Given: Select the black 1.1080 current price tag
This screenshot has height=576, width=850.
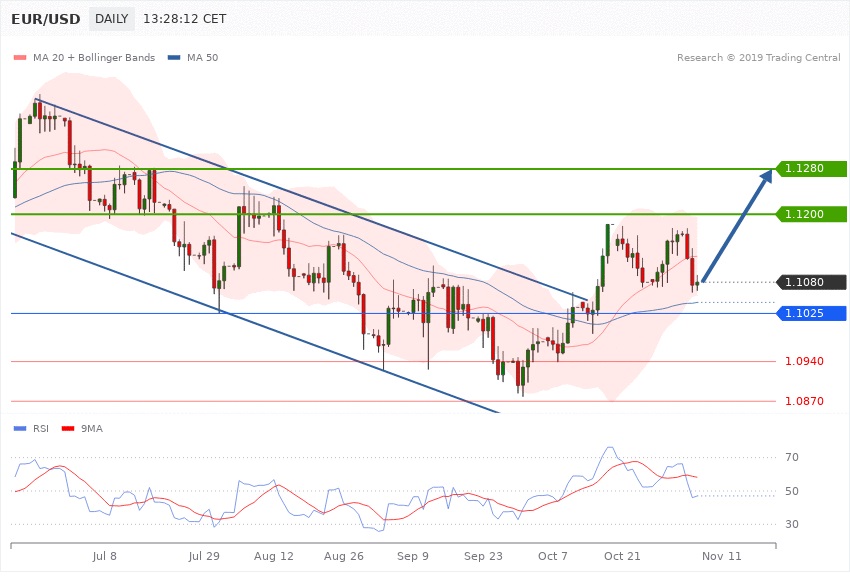Looking at the screenshot, I should 811,282.
